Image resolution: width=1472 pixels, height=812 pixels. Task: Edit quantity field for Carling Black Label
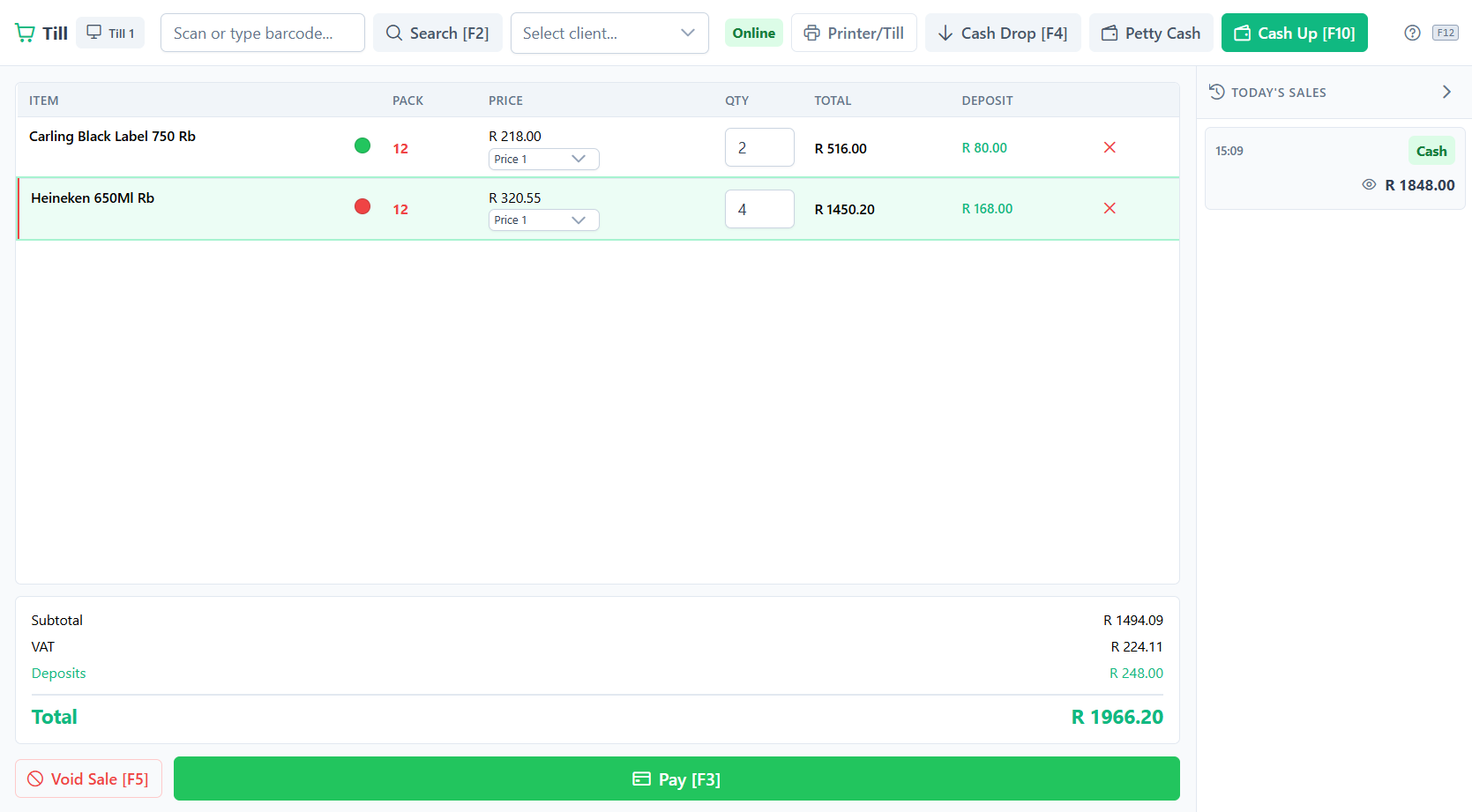point(759,148)
